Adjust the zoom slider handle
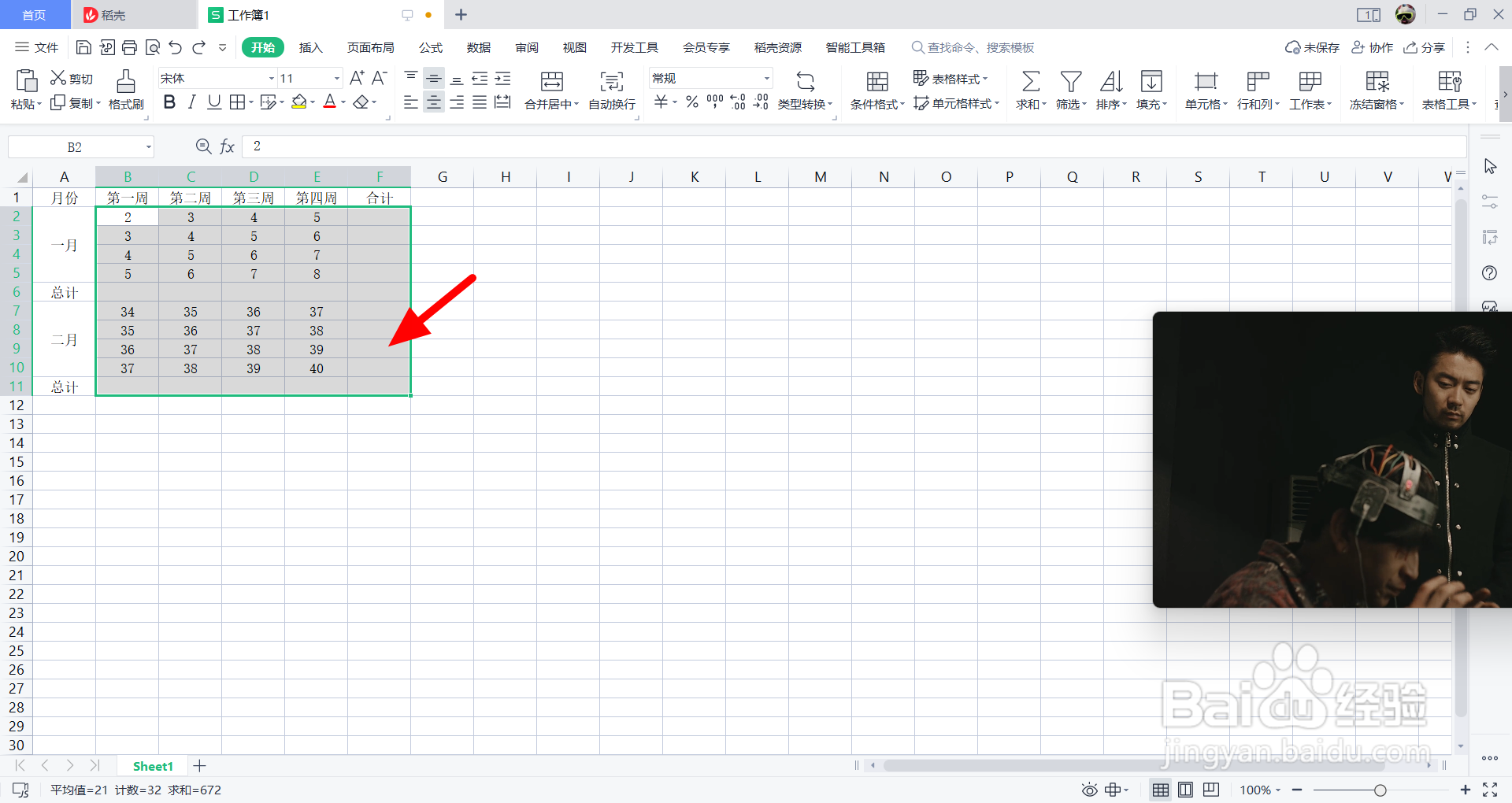1512x803 pixels. pos(1380,790)
